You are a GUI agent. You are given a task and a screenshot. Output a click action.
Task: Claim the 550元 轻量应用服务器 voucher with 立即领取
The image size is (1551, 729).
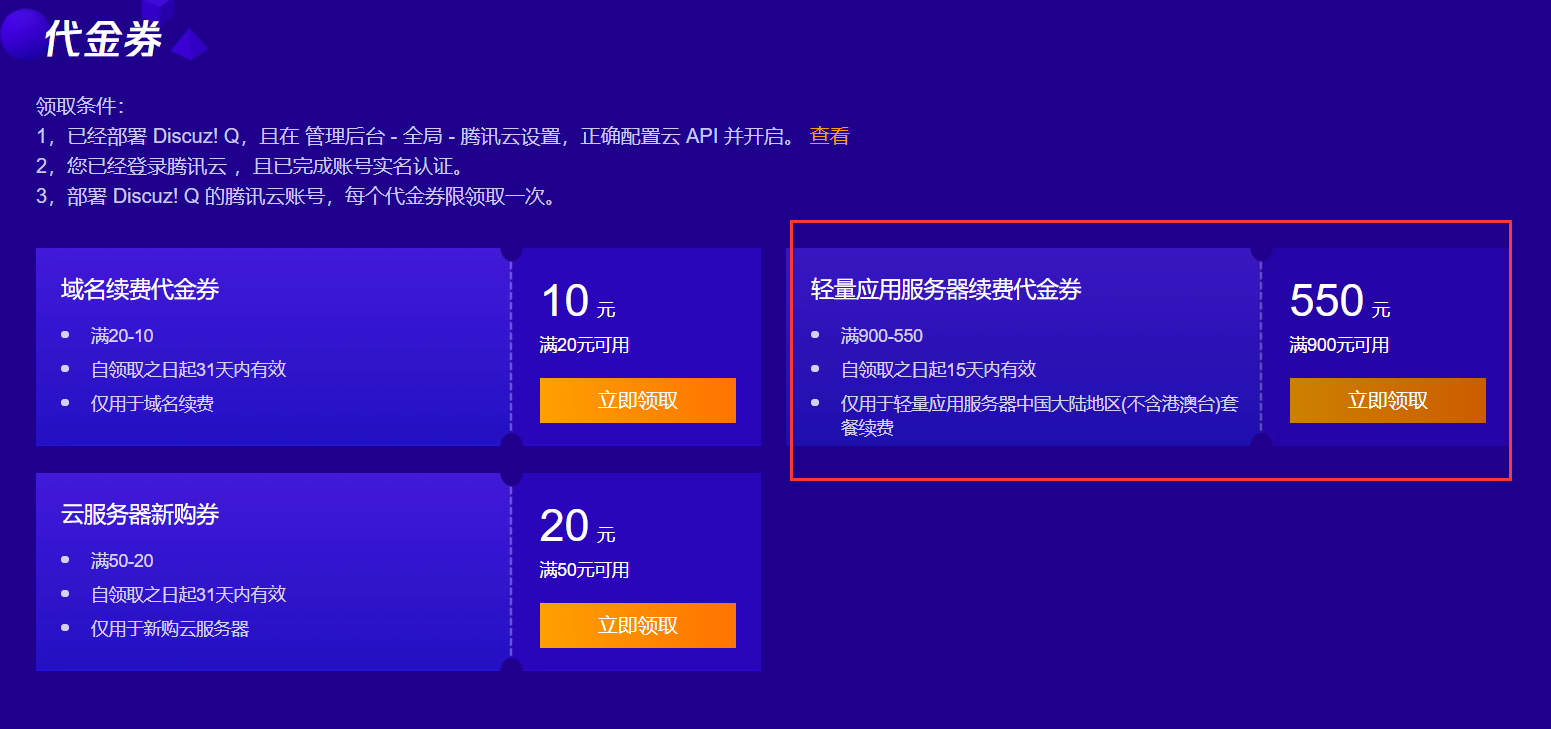1388,400
